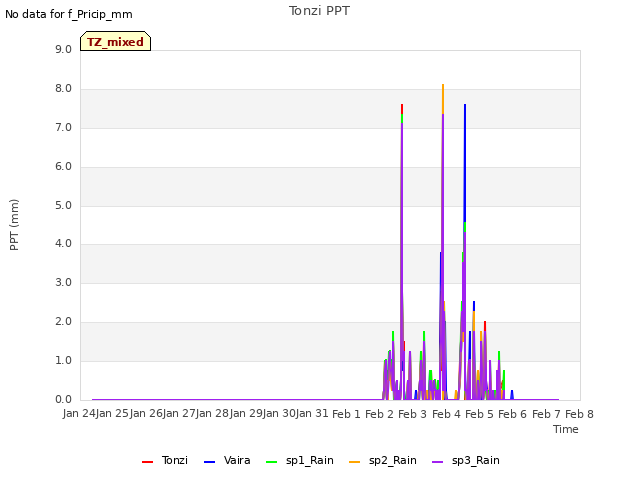Click the Feb 1 x-axis tick label
The height and width of the screenshot is (480, 640).
(x=346, y=414)
